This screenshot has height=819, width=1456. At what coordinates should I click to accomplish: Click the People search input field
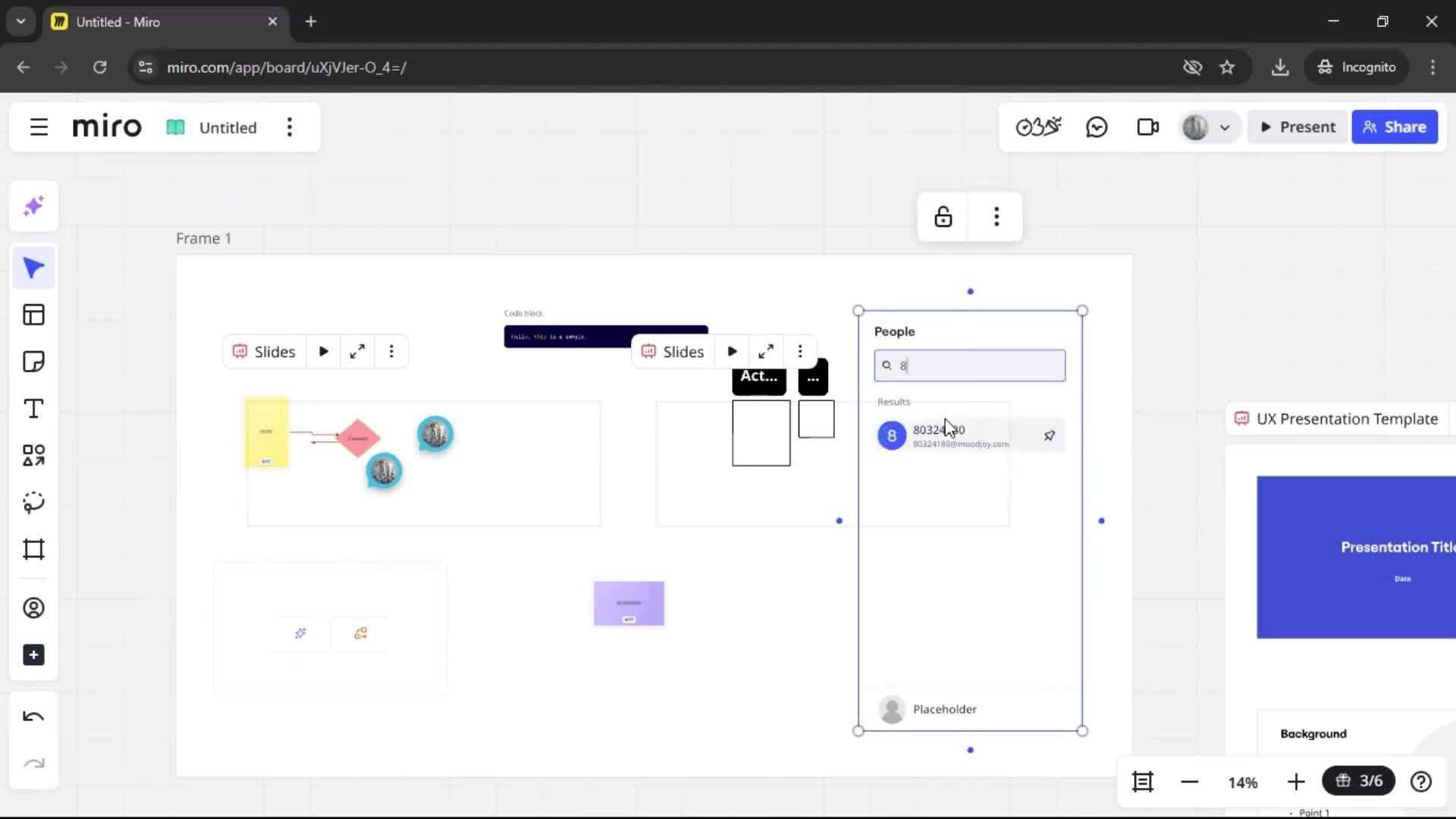[969, 366]
